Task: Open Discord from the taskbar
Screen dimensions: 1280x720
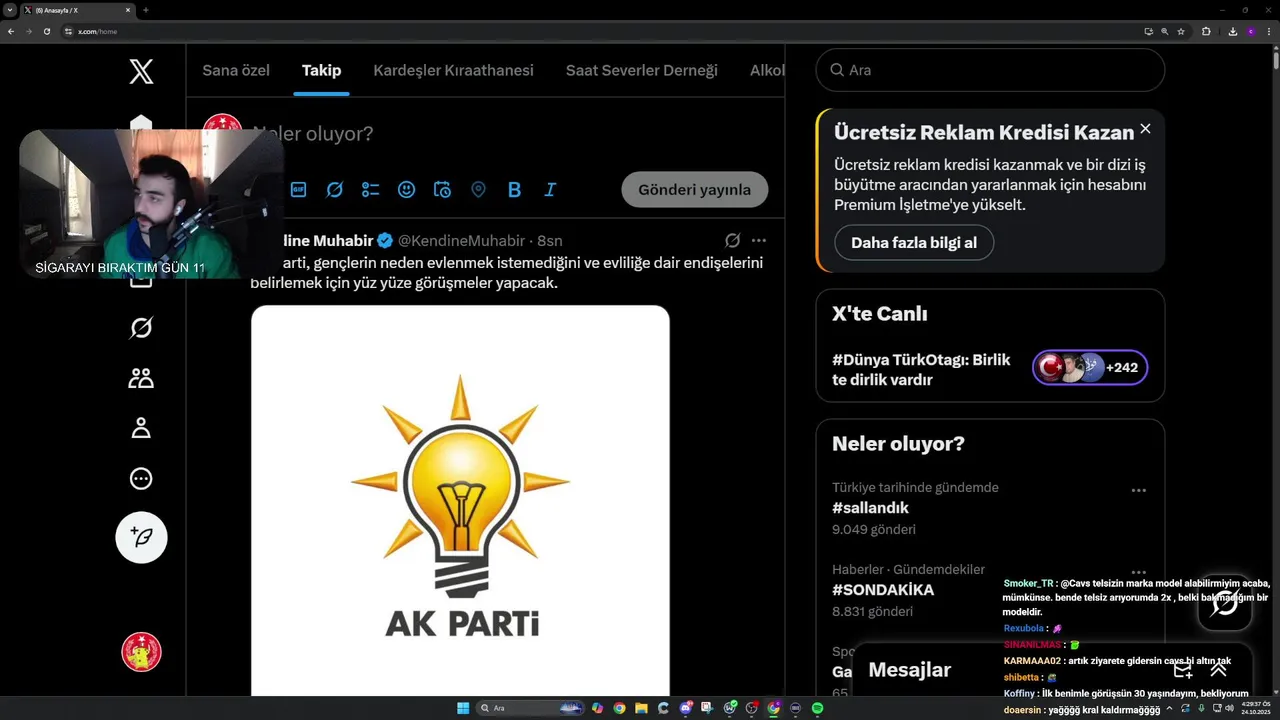Action: tap(686, 708)
